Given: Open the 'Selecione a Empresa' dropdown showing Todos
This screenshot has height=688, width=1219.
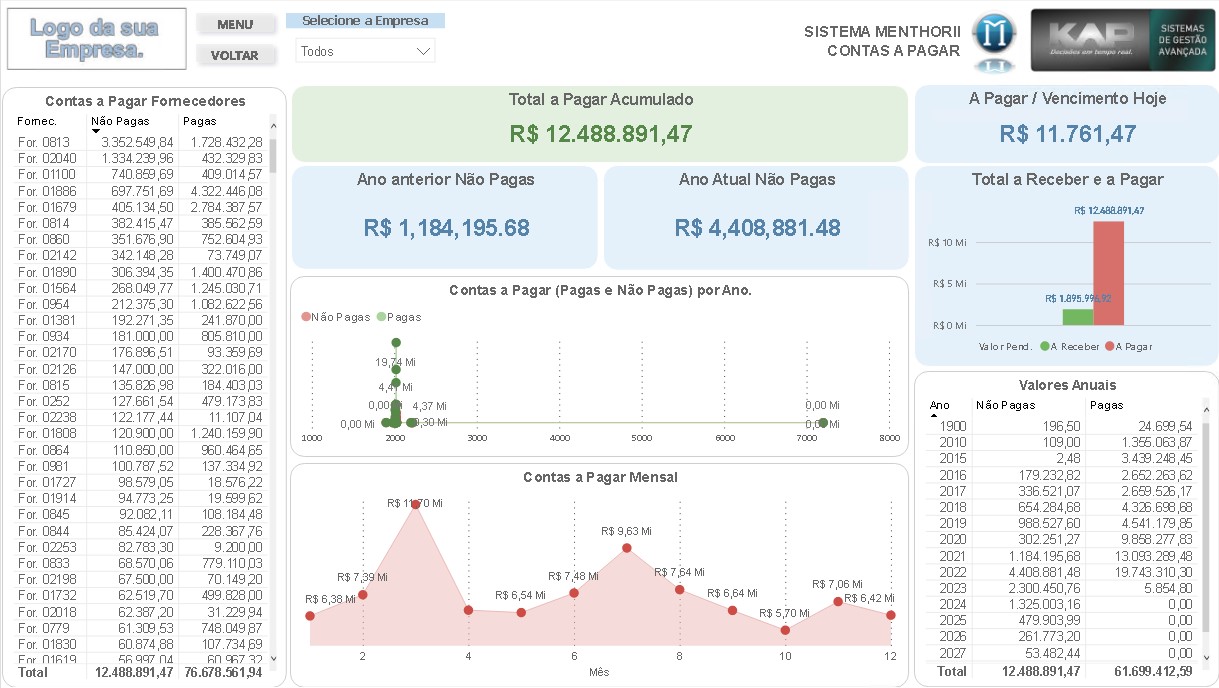Looking at the screenshot, I should tap(365, 51).
